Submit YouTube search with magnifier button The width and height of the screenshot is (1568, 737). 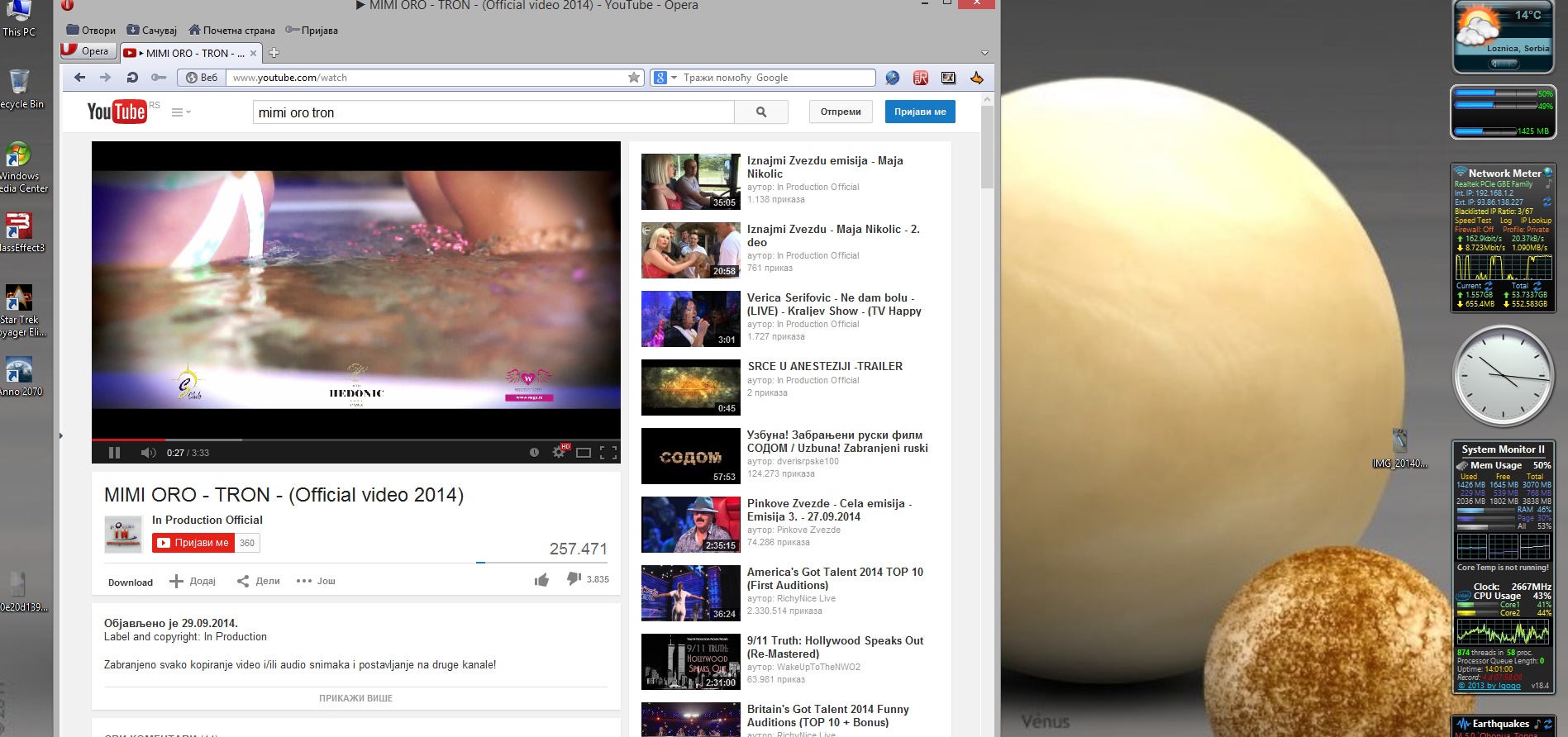pyautogui.click(x=761, y=112)
